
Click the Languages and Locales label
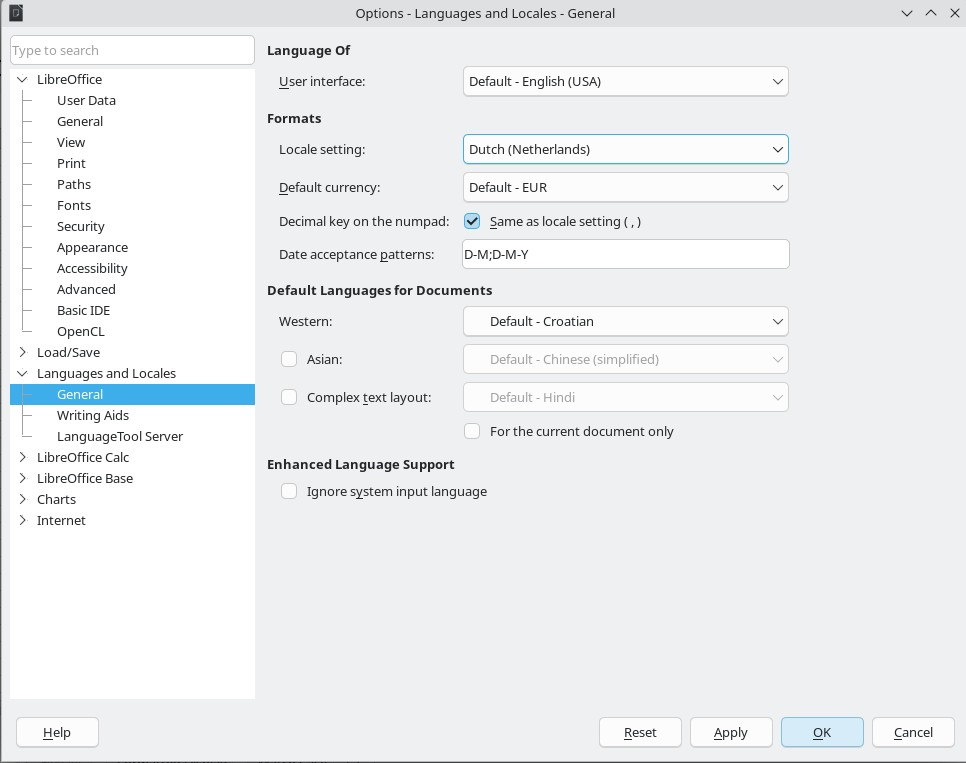click(107, 373)
